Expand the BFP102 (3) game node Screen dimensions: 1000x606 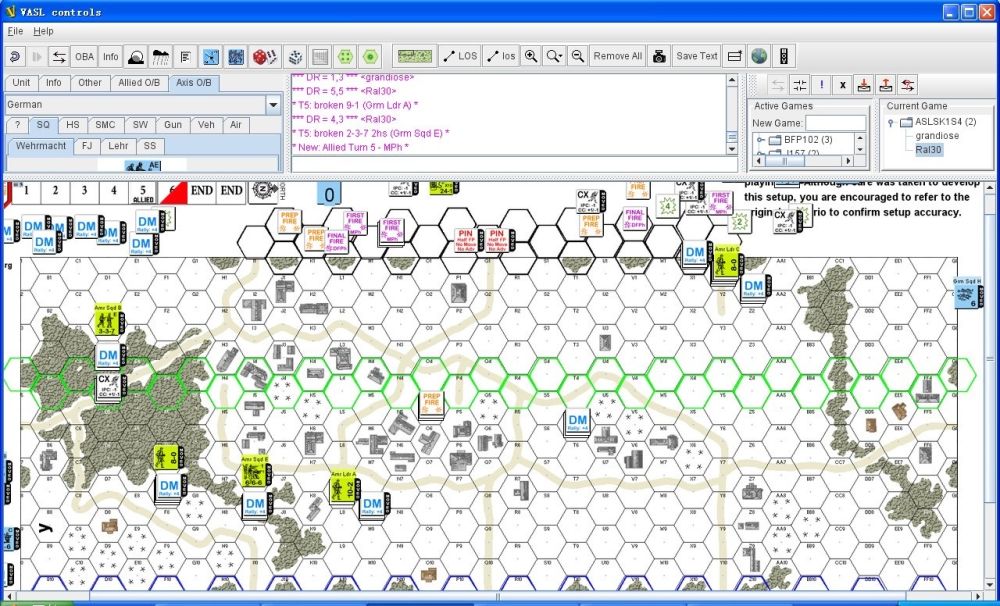point(761,140)
